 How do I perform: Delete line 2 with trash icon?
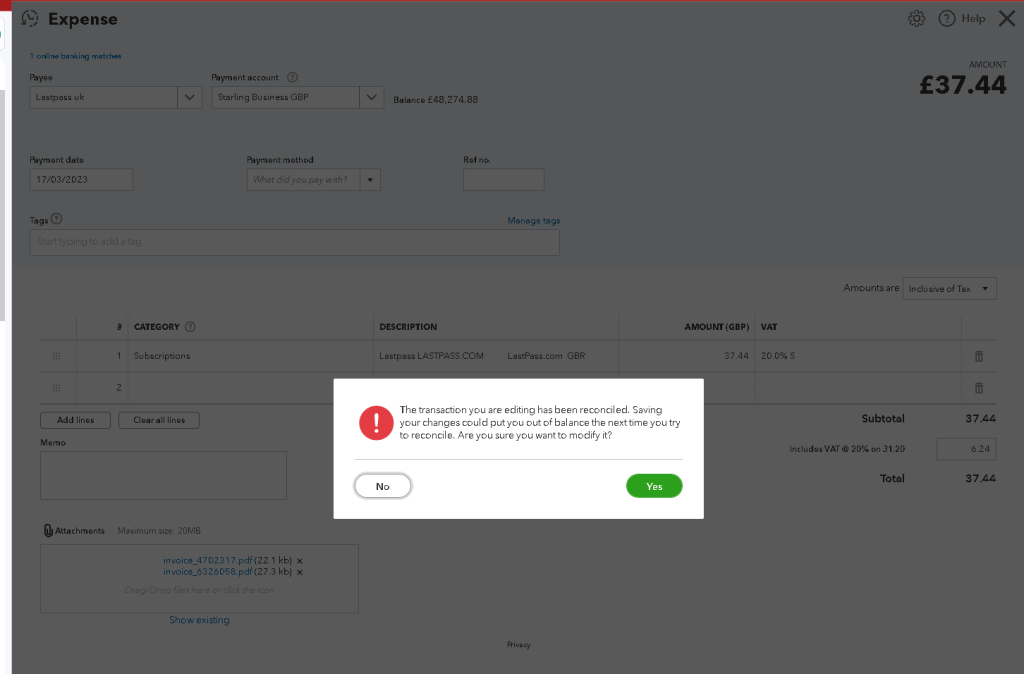click(x=979, y=388)
